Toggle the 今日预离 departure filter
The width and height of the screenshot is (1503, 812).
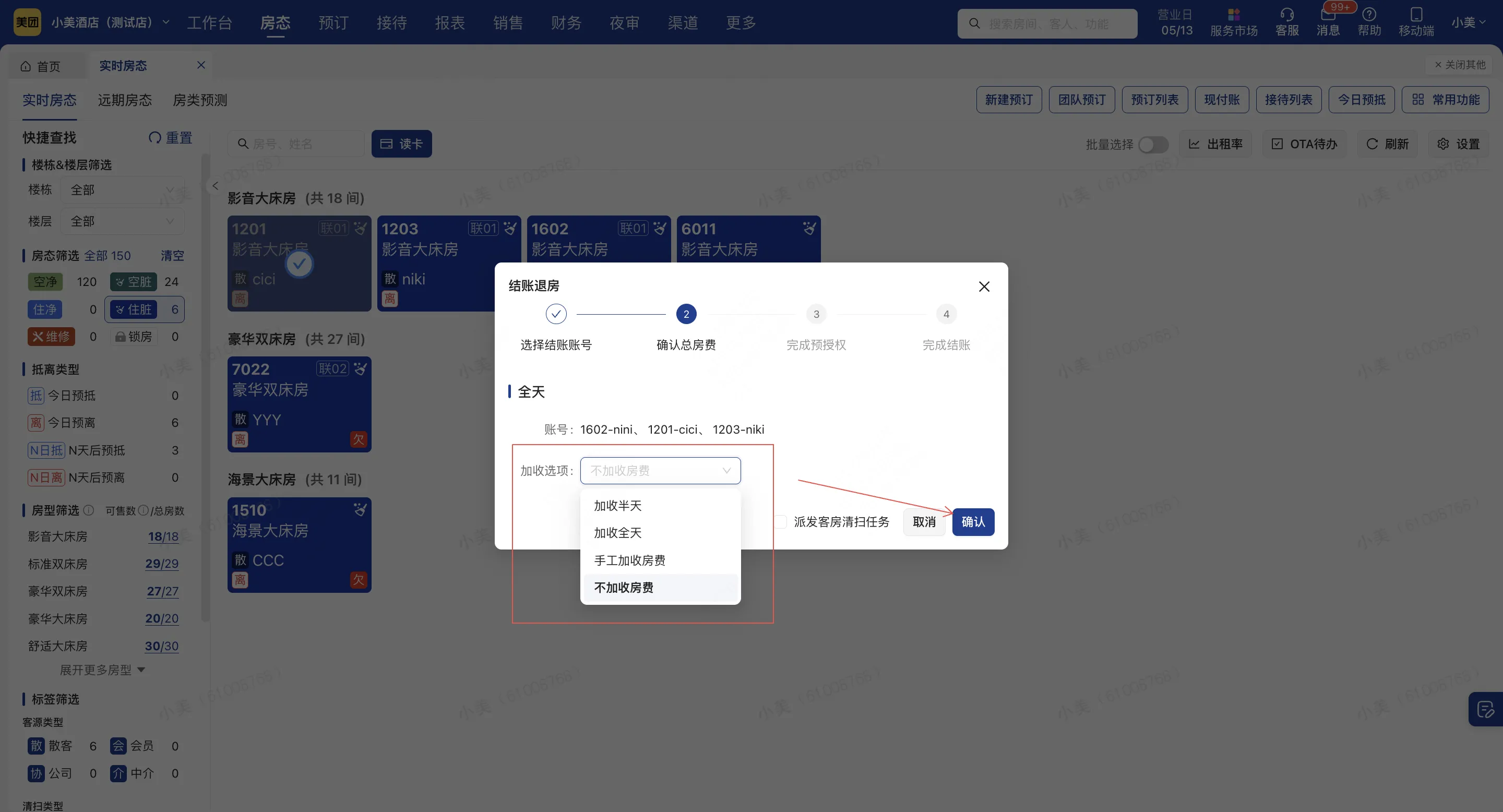coord(103,422)
